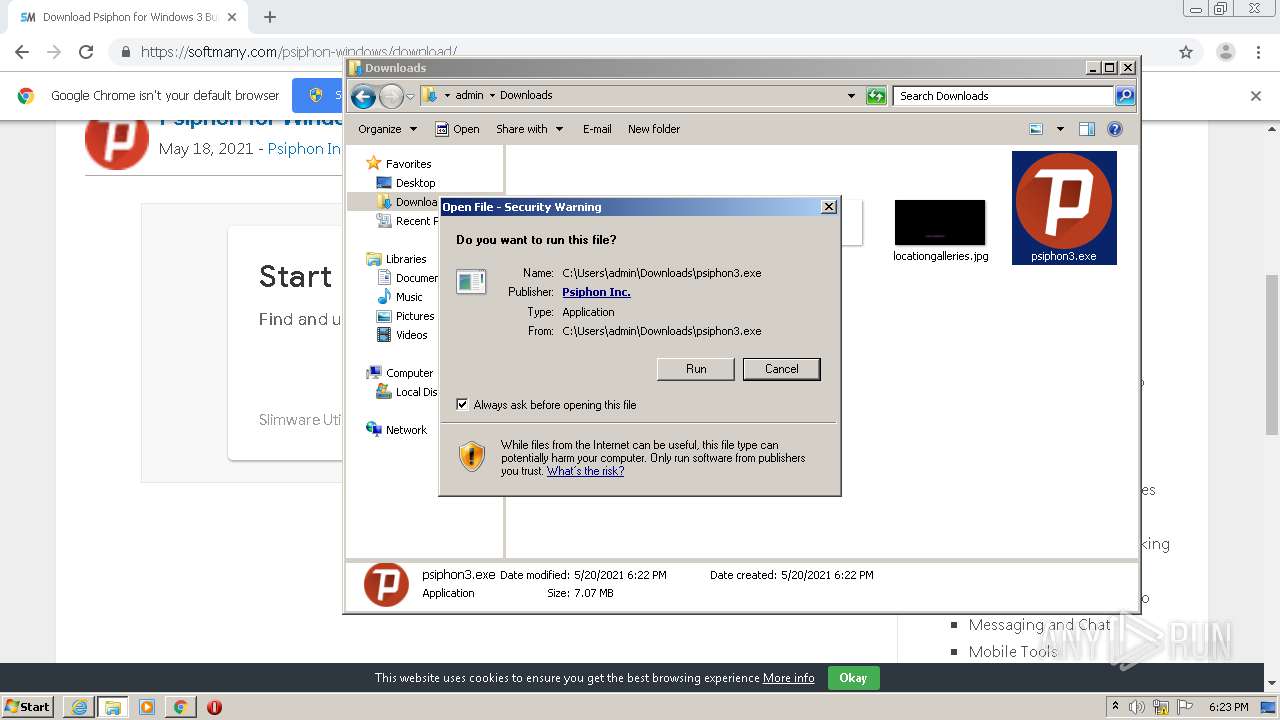The width and height of the screenshot is (1280, 720).
Task: Open volume control in system tray
Action: tap(1137, 707)
